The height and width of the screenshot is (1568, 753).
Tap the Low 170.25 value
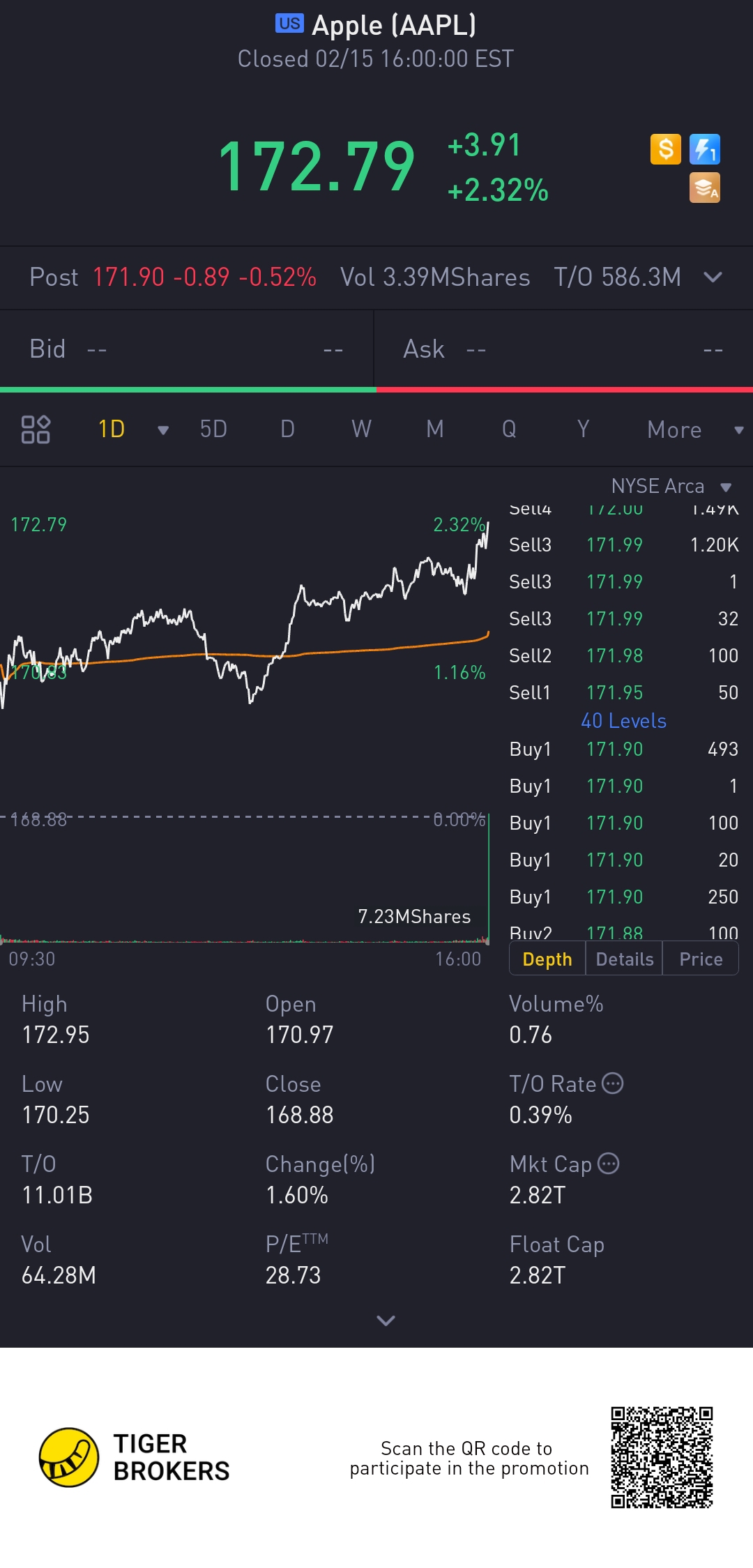click(x=56, y=1115)
